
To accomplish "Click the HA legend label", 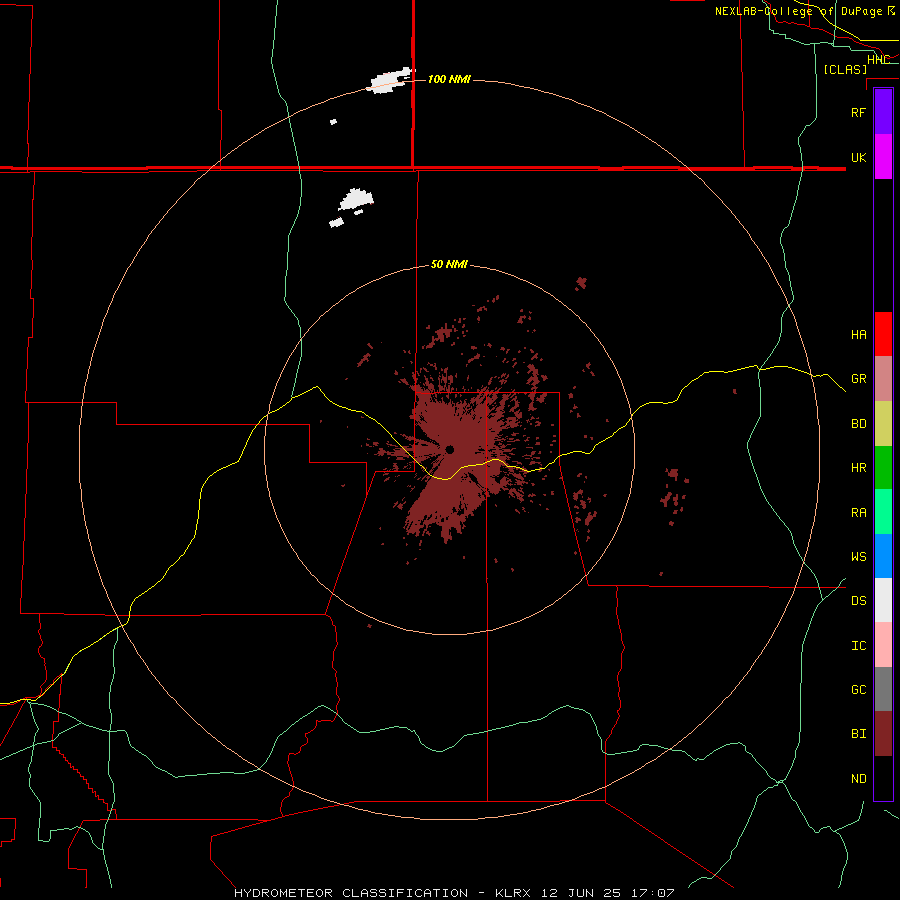I will click(858, 334).
